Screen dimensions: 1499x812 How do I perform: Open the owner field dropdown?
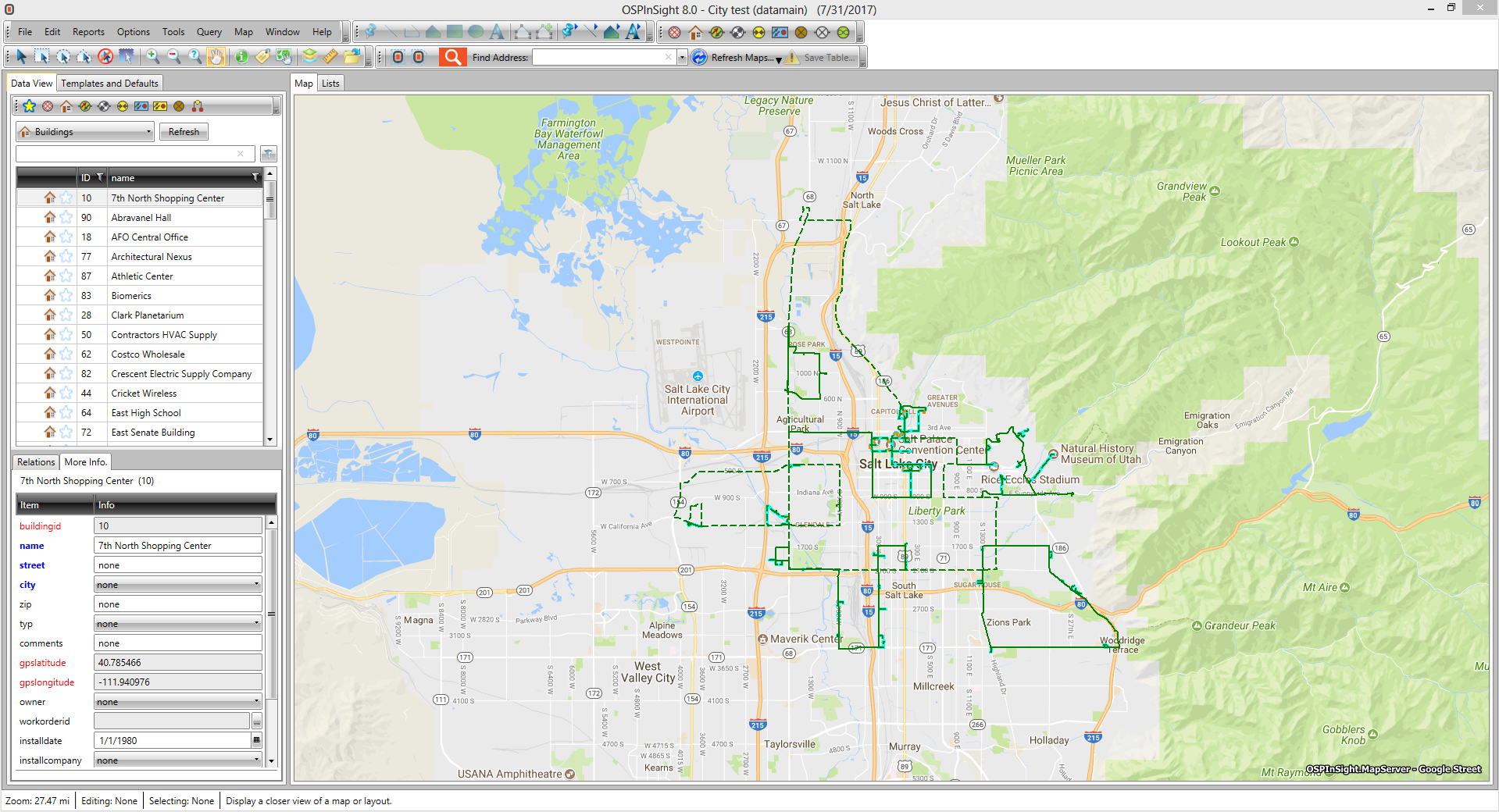tap(178, 702)
